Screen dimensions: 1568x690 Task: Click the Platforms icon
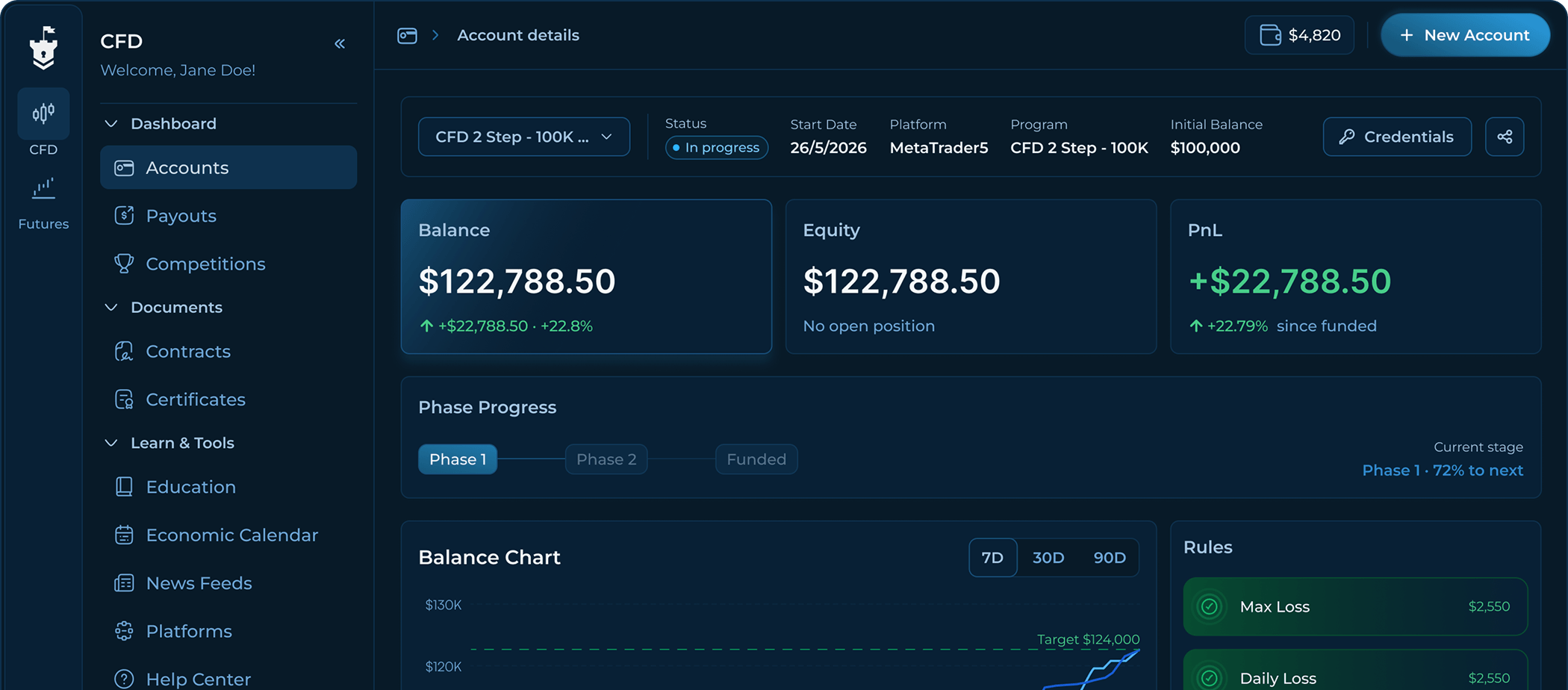click(x=124, y=631)
